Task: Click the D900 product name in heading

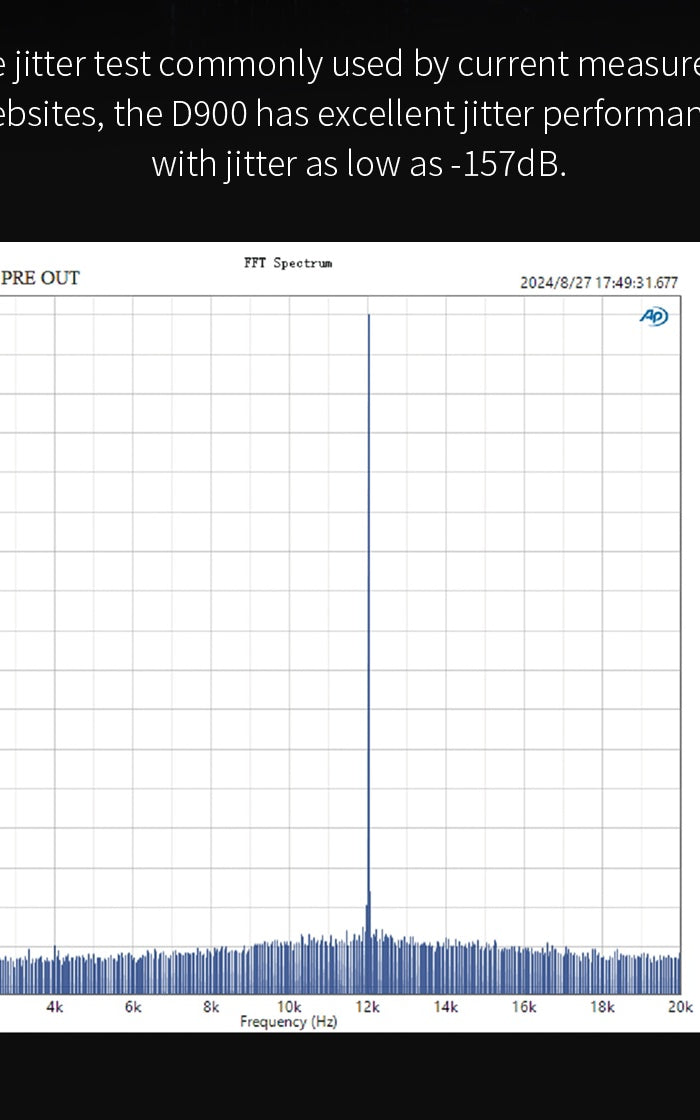Action: 209,115
